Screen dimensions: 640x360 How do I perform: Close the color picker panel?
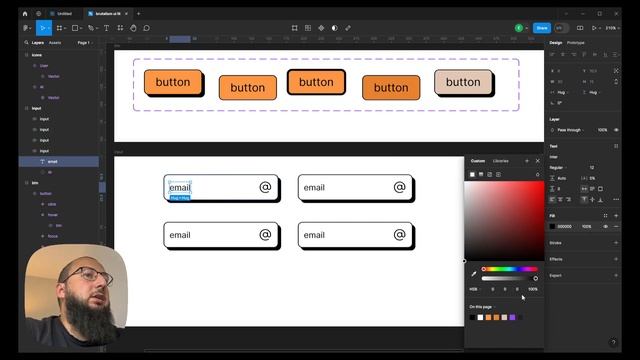click(x=538, y=161)
